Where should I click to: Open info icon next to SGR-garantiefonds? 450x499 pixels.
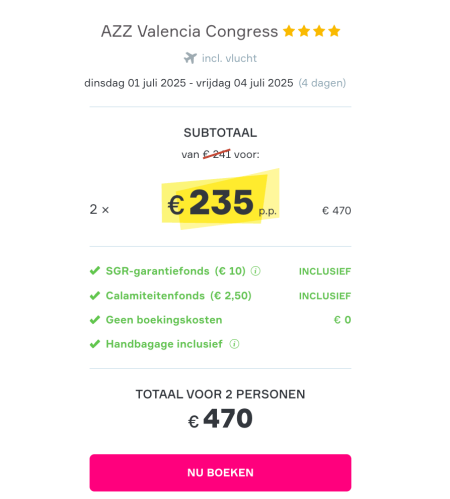[x=256, y=271]
